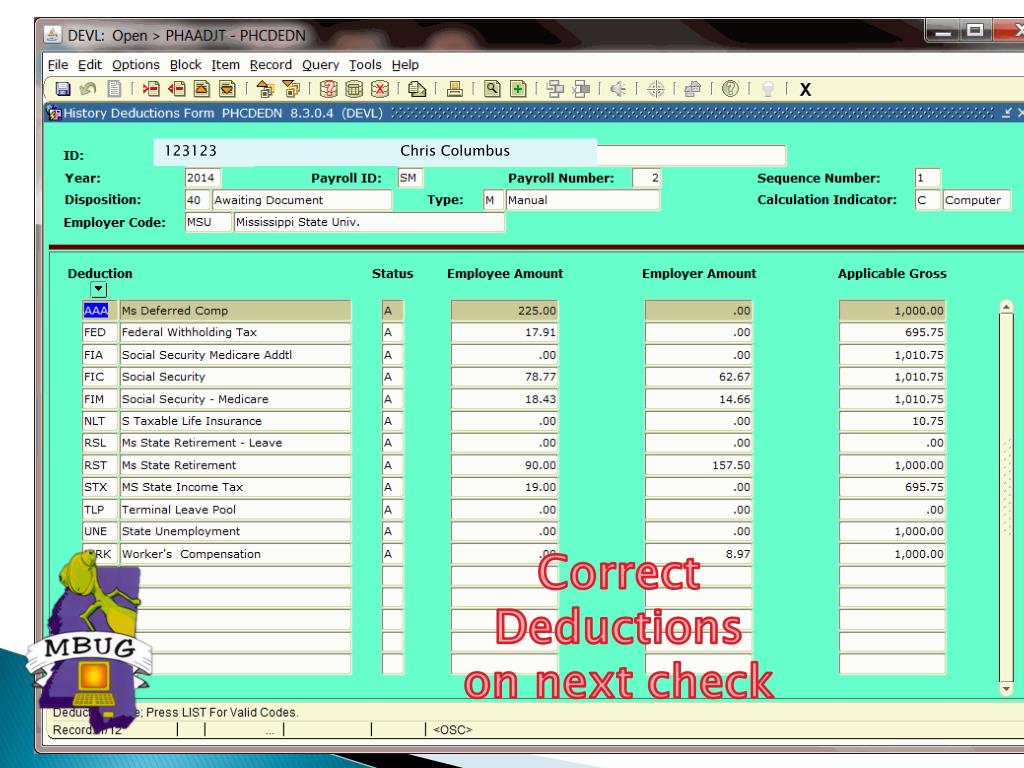Open the Options menu
Screen dimensions: 1024x768
pos(136,65)
